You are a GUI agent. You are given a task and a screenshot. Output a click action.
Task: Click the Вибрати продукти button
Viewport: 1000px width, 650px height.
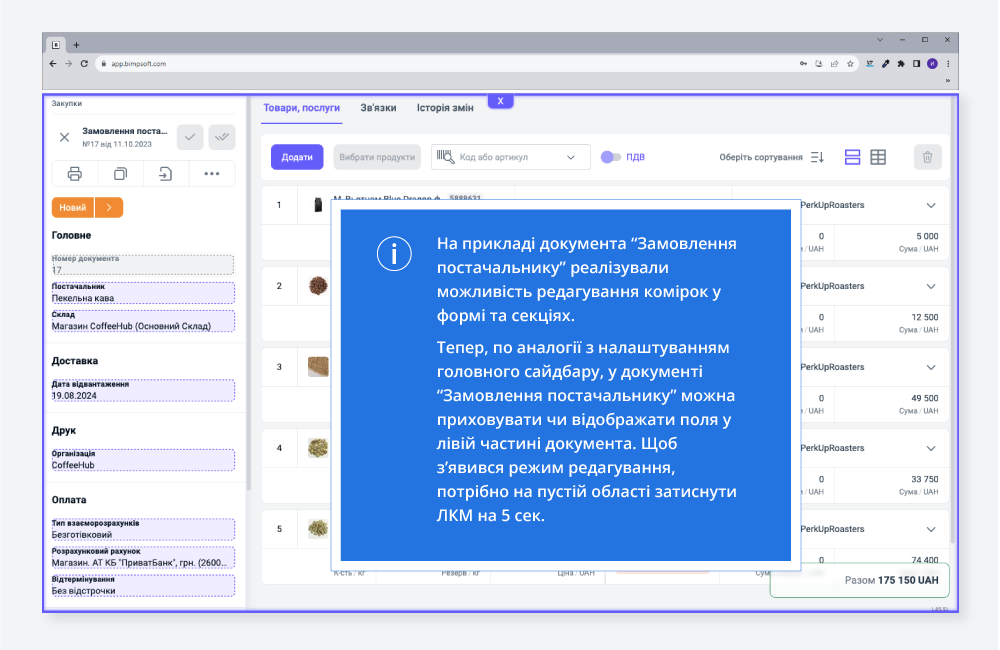(377, 157)
